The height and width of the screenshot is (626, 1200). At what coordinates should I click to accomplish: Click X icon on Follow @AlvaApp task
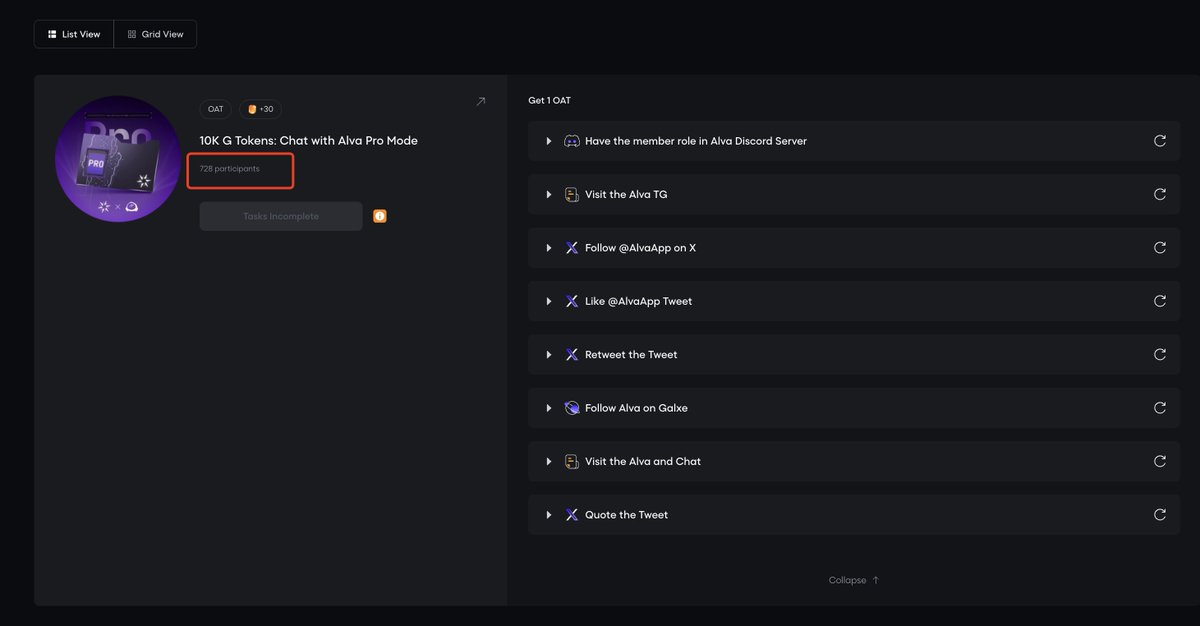572,248
